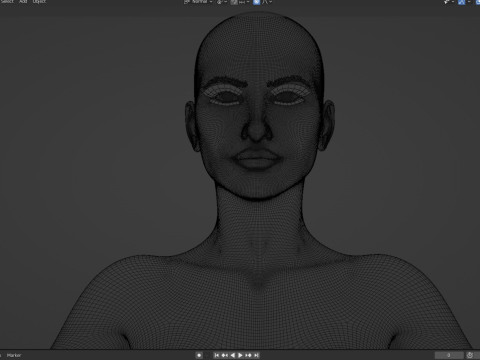The height and width of the screenshot is (360, 480).
Task: Open the pivot point dropdown
Action: [222, 2]
